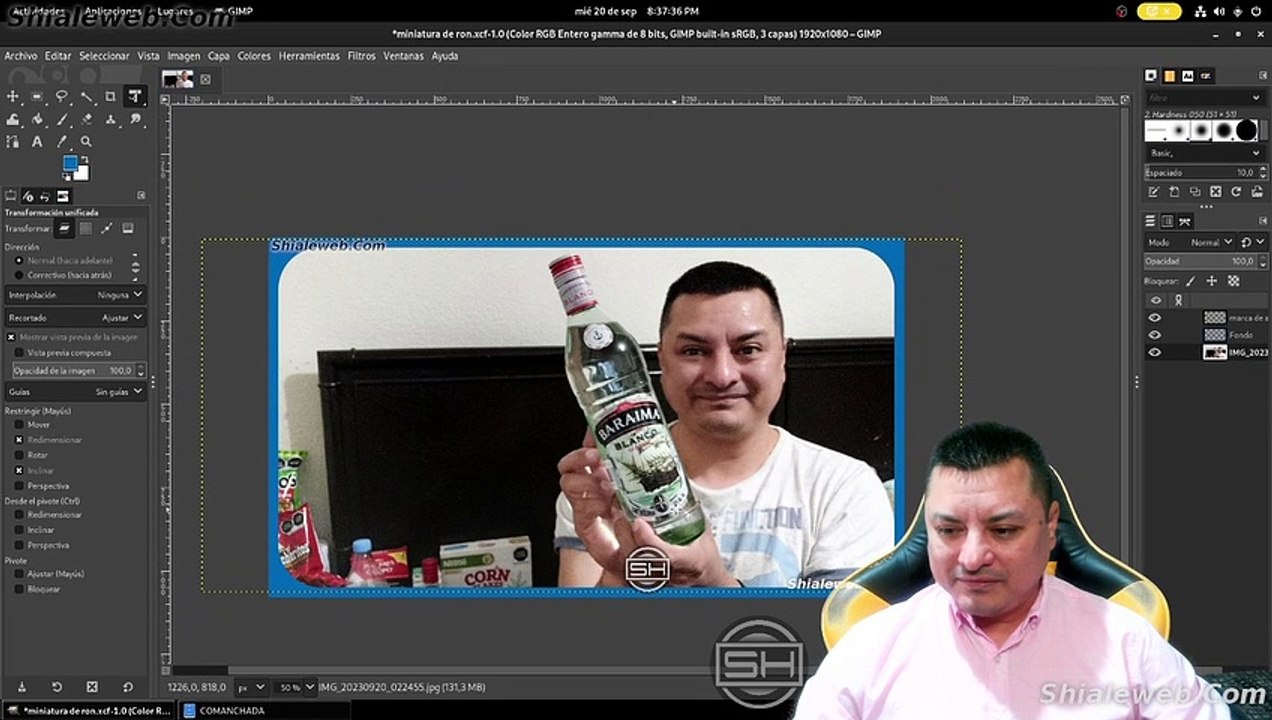
Task: Adjust the layer Opacidad slider
Action: coord(1205,261)
